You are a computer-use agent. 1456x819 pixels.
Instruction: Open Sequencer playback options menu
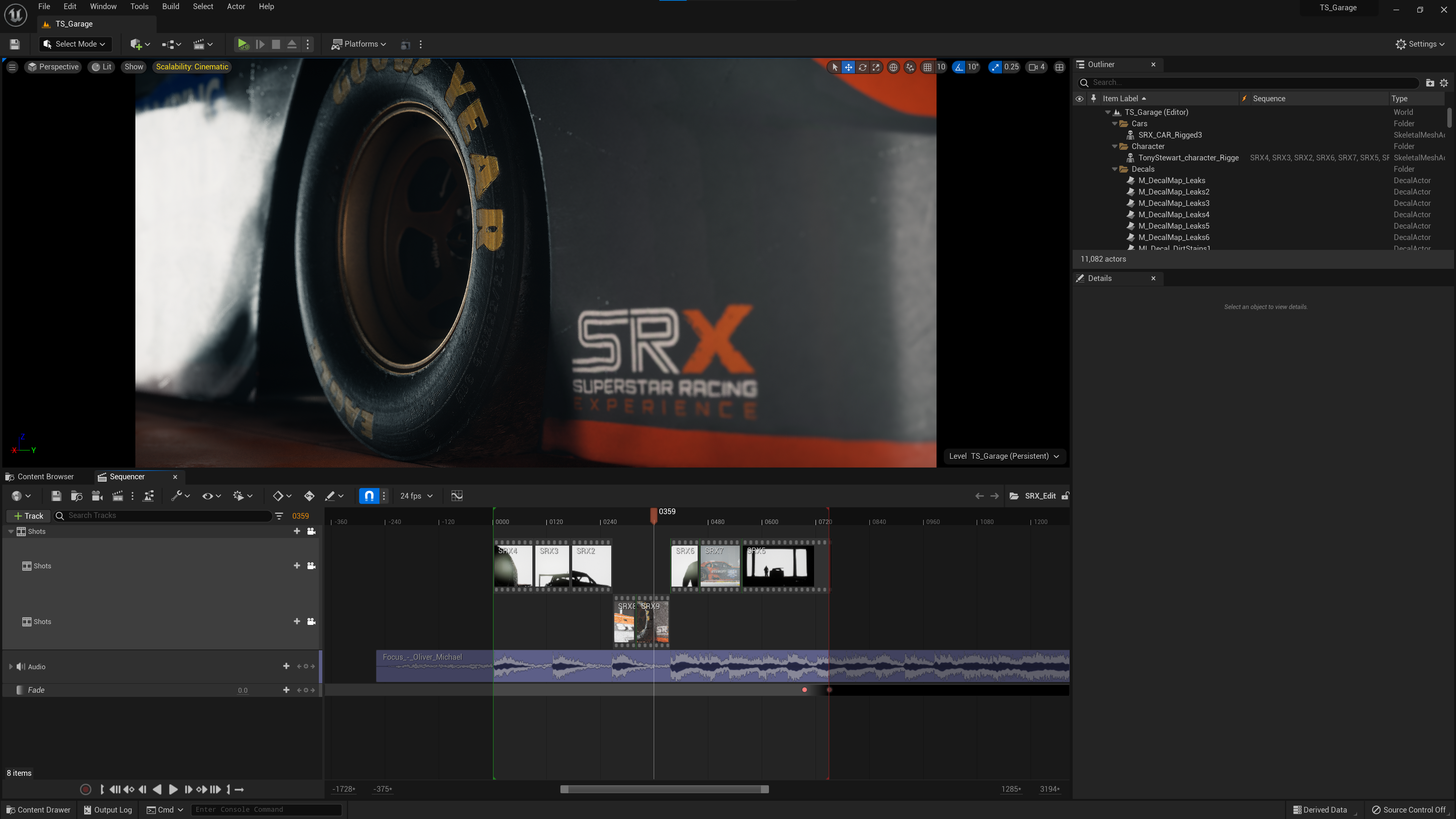(x=243, y=496)
